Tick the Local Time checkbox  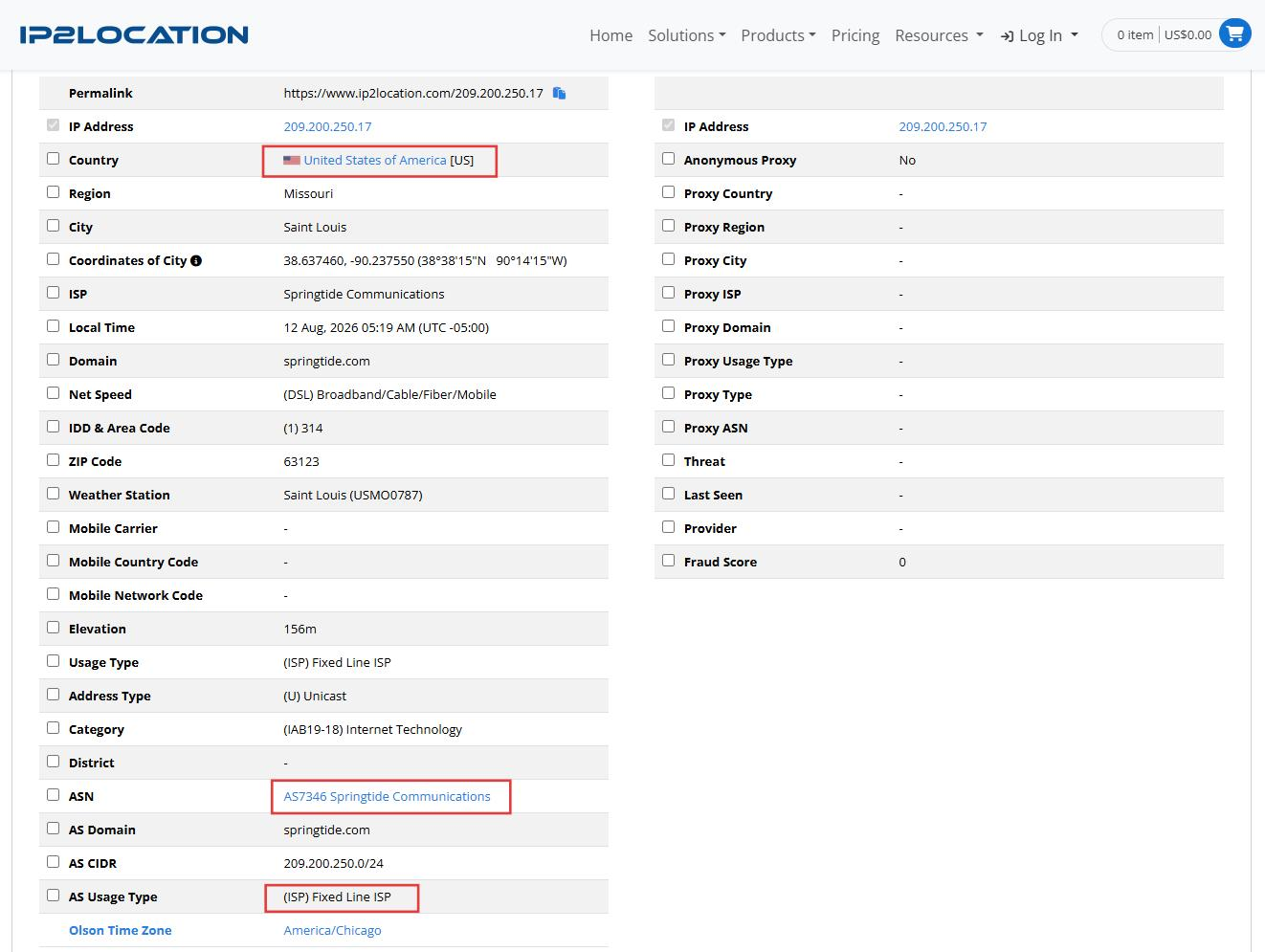(x=54, y=326)
